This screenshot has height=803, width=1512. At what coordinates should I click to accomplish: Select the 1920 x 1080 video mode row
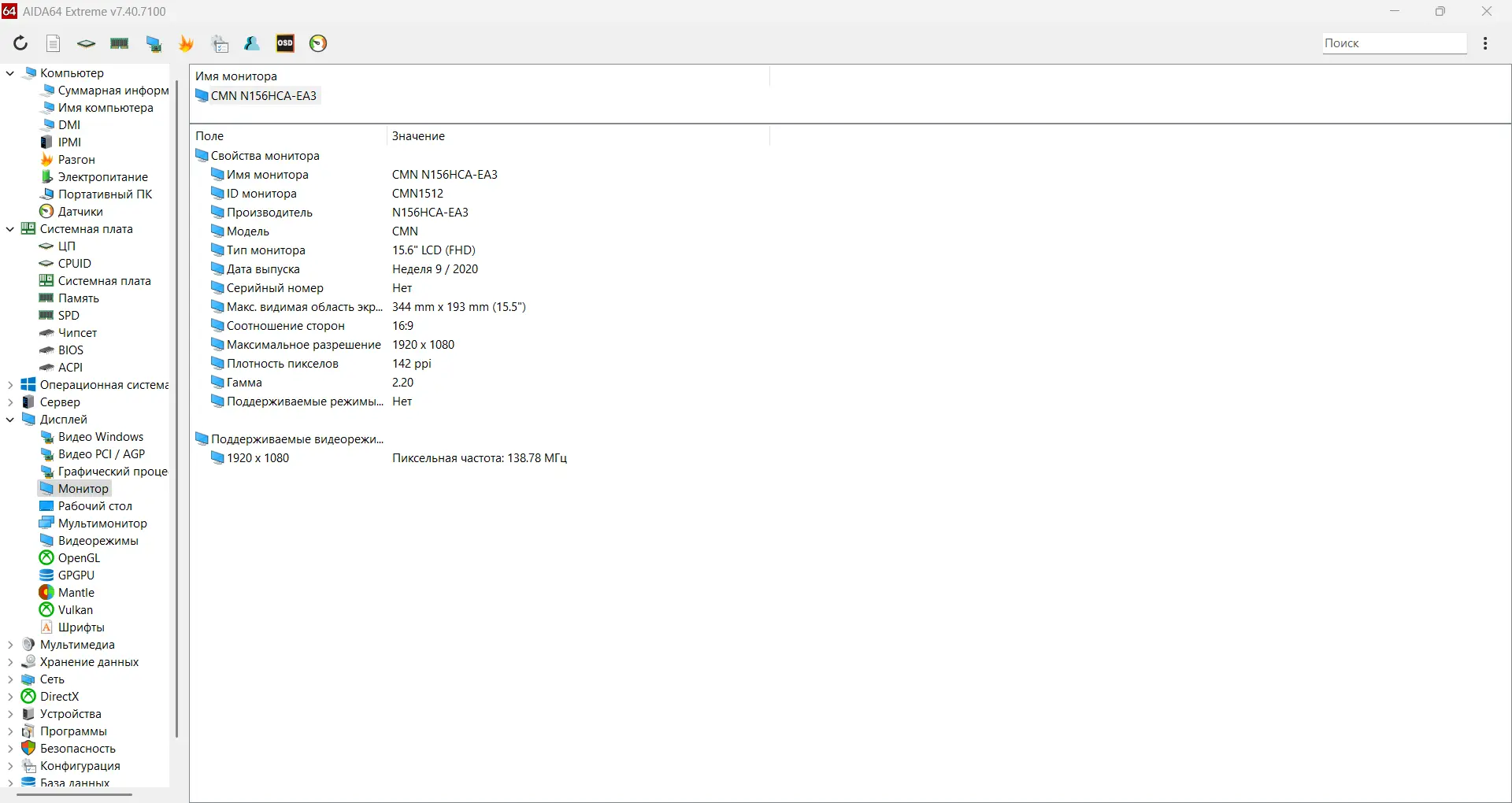point(388,458)
